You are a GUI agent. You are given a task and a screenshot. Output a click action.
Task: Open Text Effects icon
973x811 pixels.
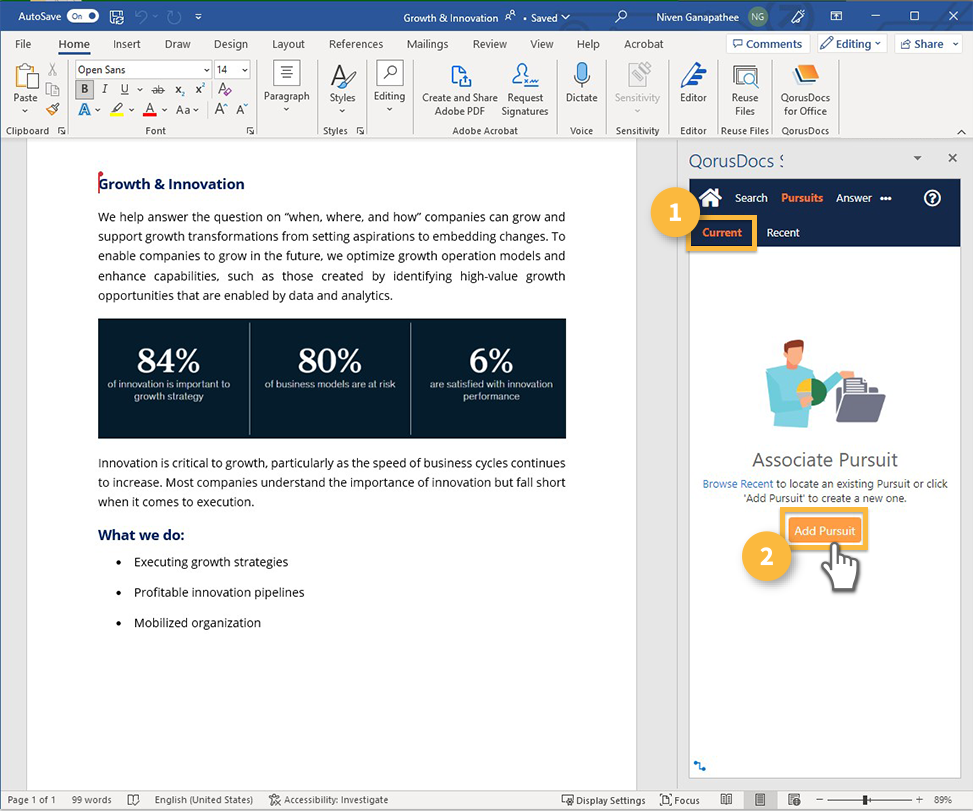(84, 110)
